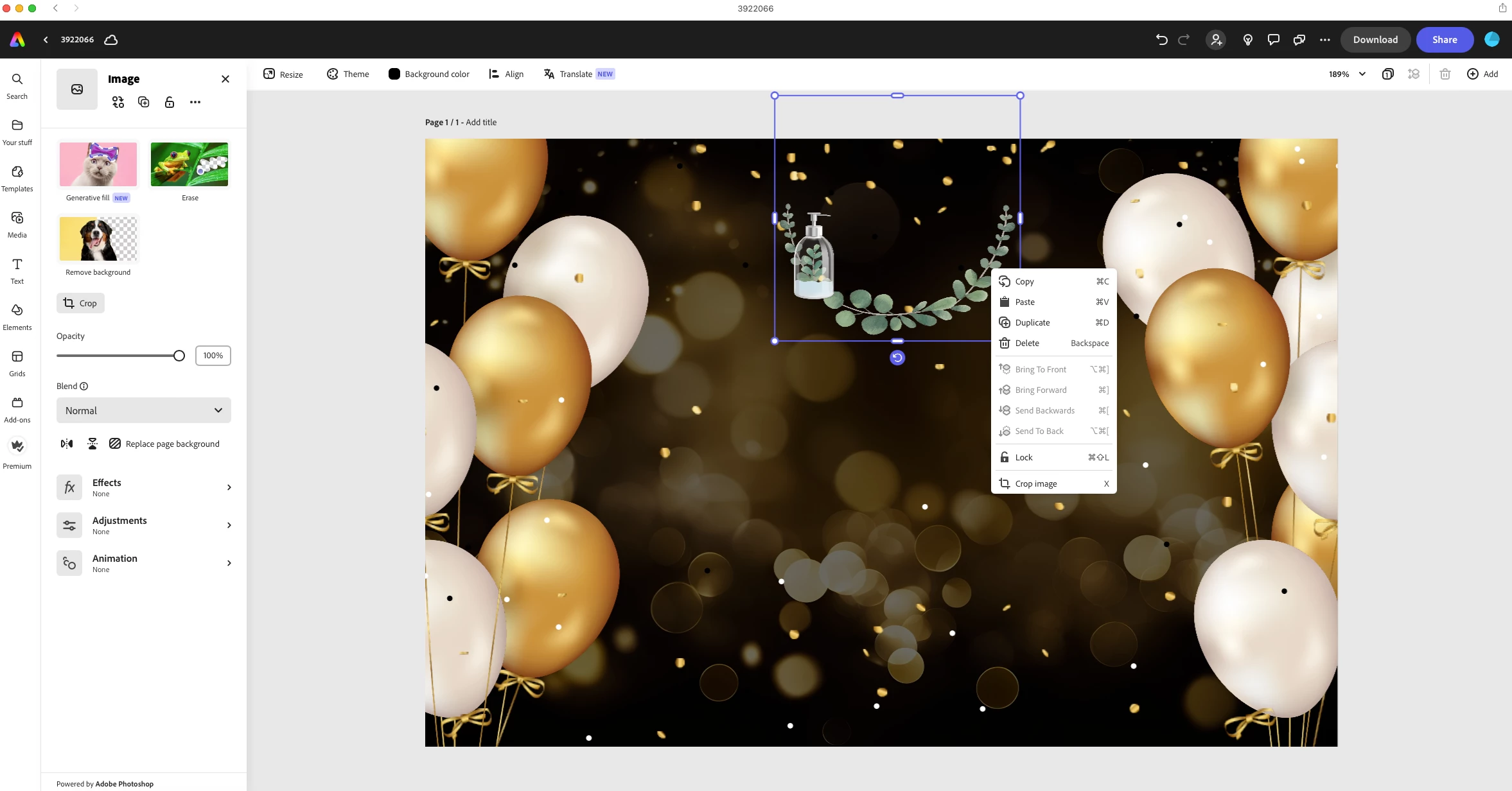Expand the Effects section

(144, 487)
